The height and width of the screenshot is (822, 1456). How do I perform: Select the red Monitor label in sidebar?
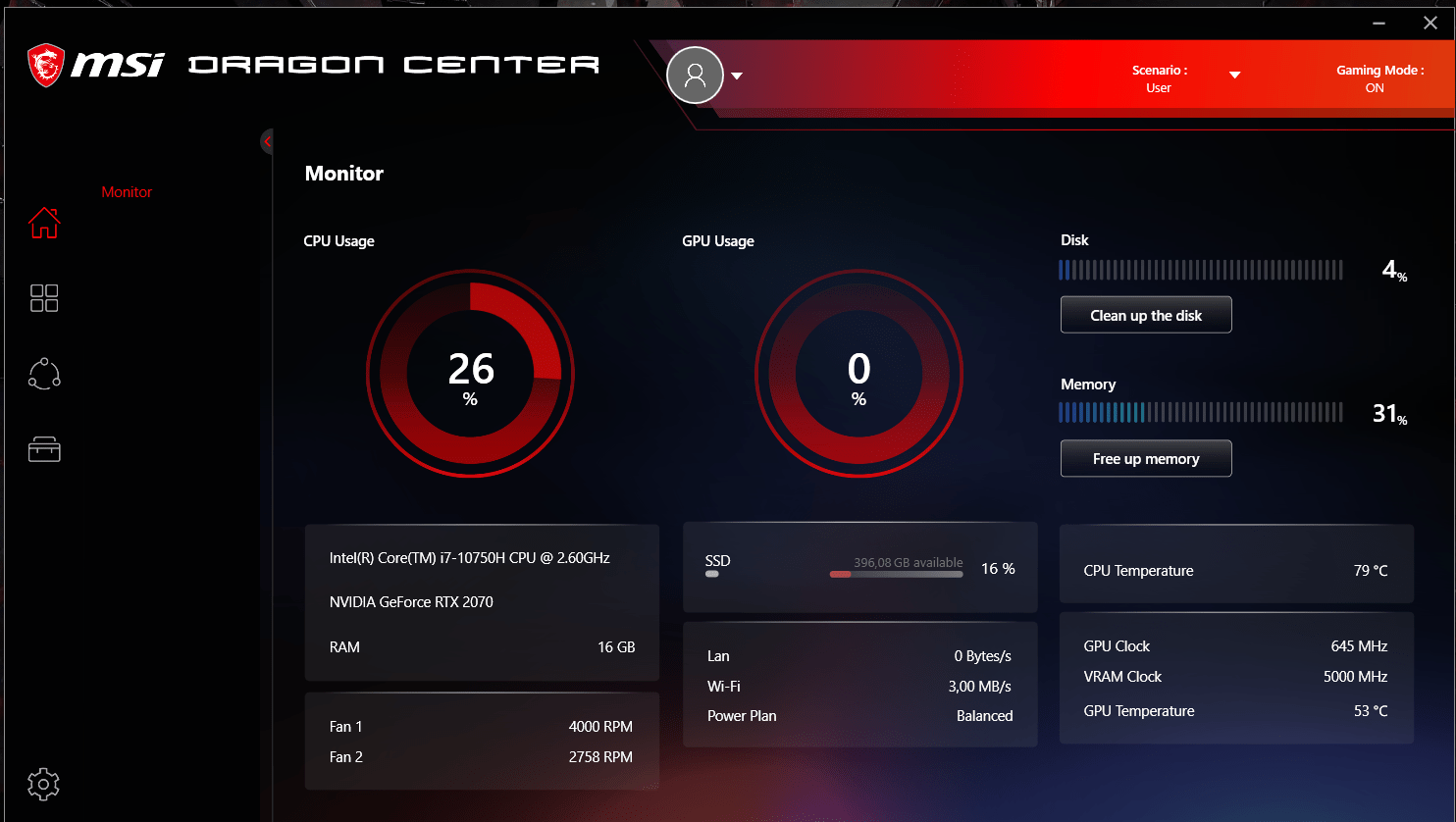(x=127, y=192)
